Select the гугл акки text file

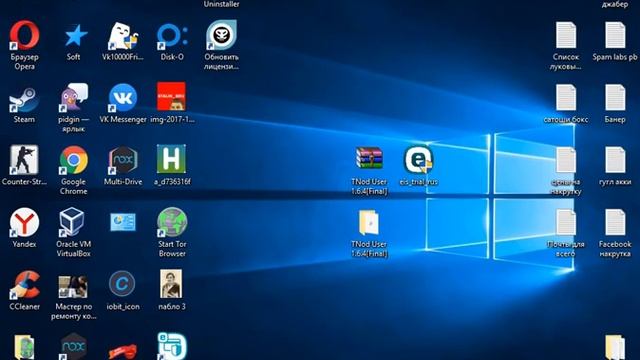click(x=615, y=160)
